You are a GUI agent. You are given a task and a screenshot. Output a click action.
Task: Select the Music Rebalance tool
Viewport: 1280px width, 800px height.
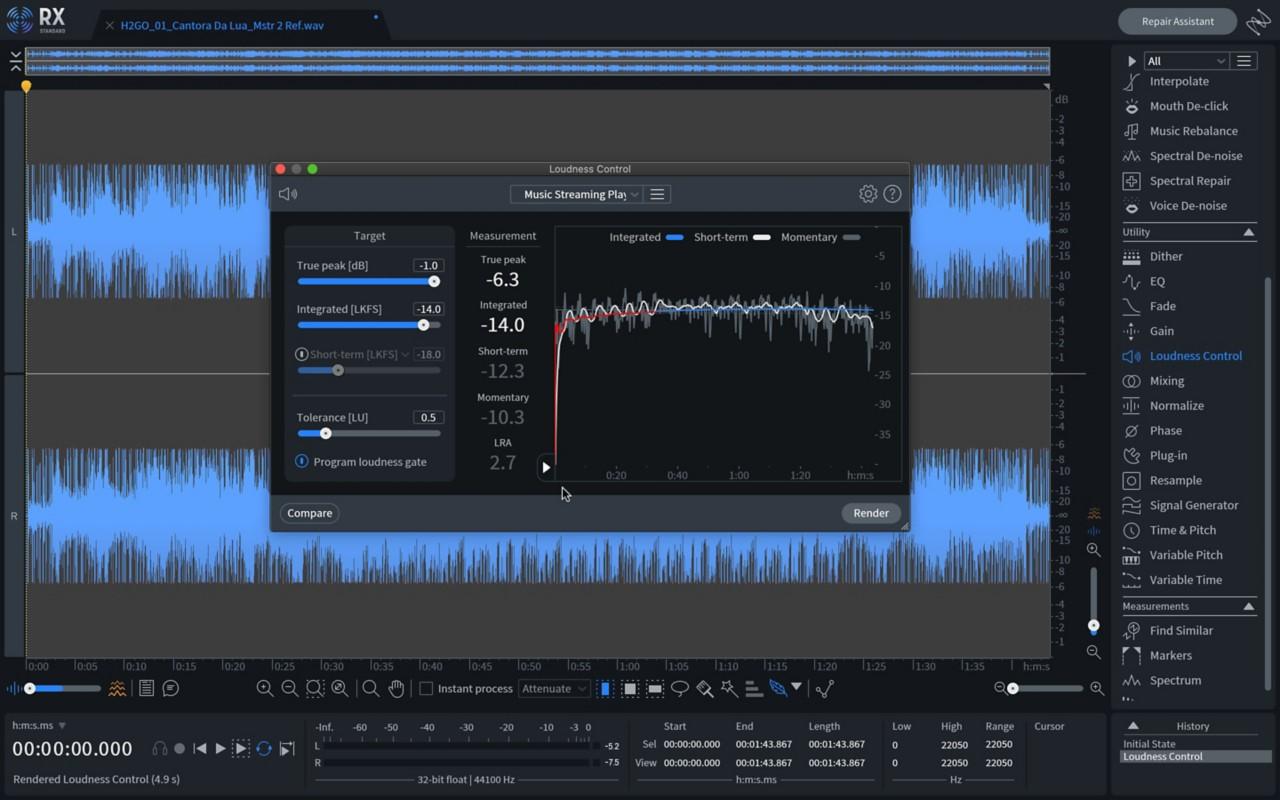pyautogui.click(x=1195, y=131)
